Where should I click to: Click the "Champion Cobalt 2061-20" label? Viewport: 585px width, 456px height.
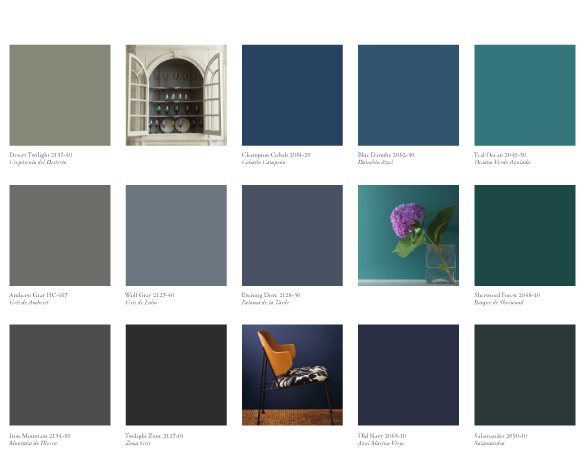point(276,154)
